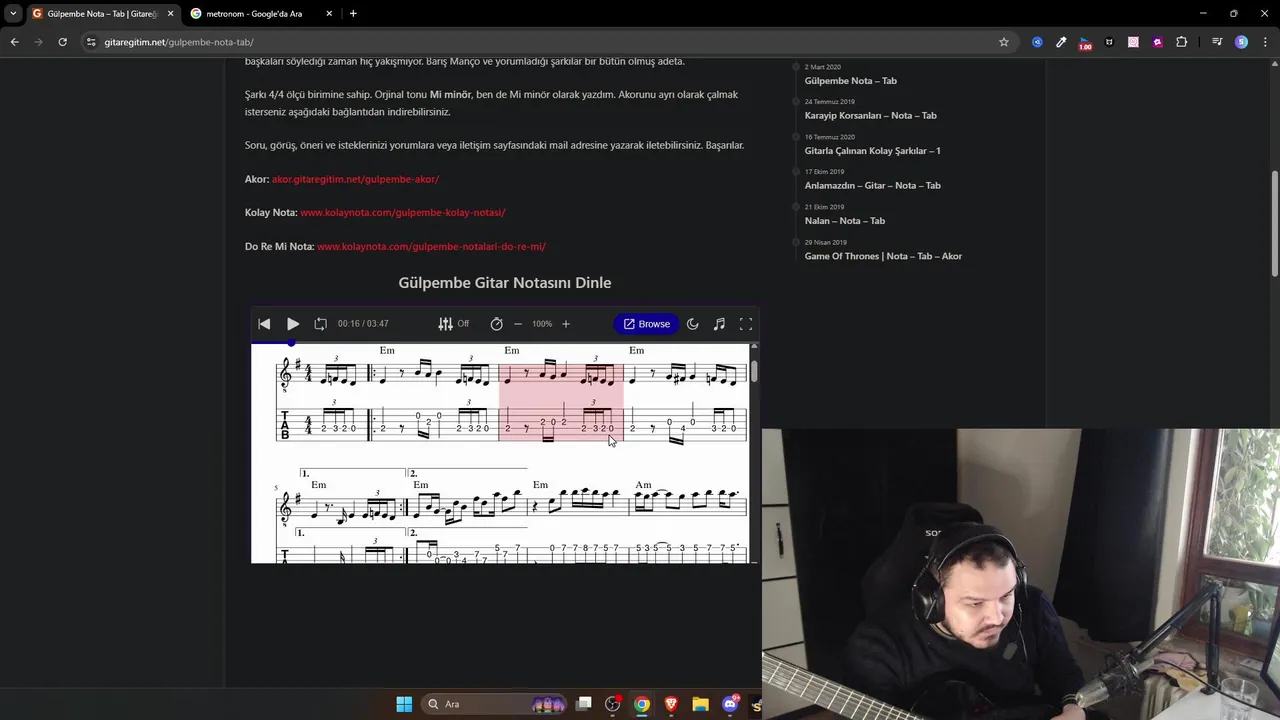This screenshot has width=1280, height=720.
Task: Click the address bar URL field
Action: (x=550, y=42)
